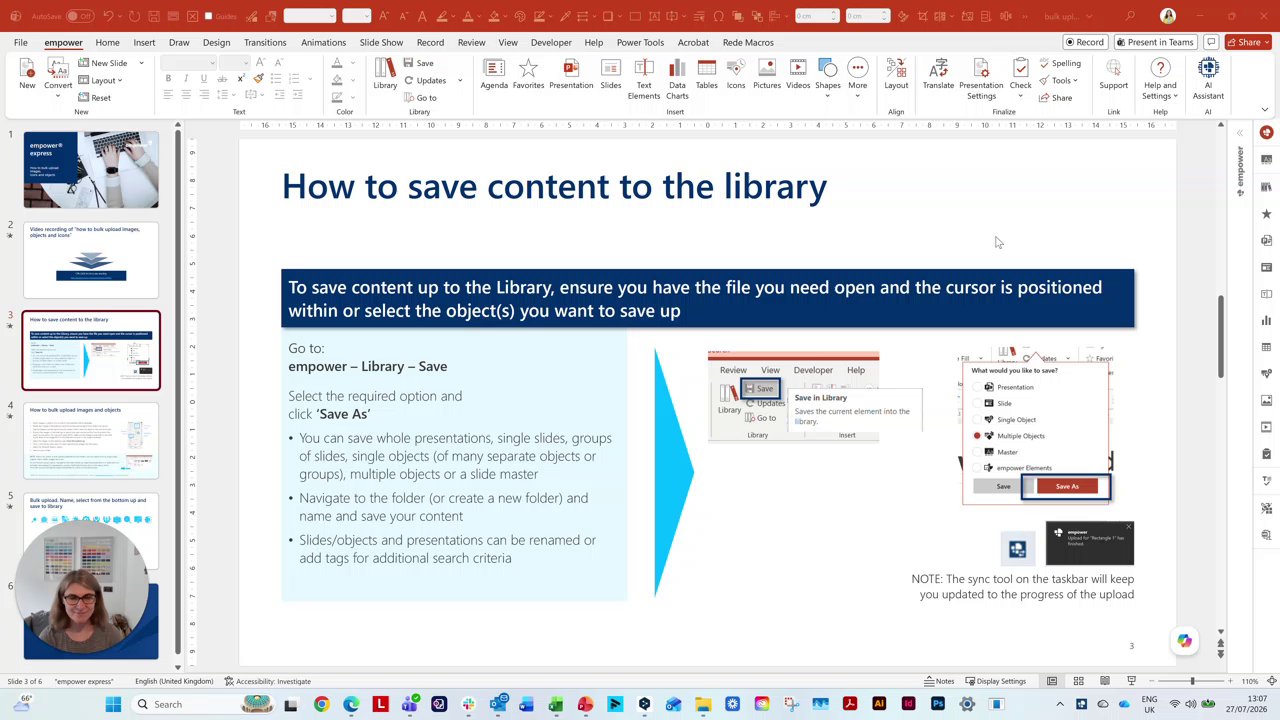The height and width of the screenshot is (720, 1280).
Task: Open the Slide Show tab
Action: click(381, 42)
